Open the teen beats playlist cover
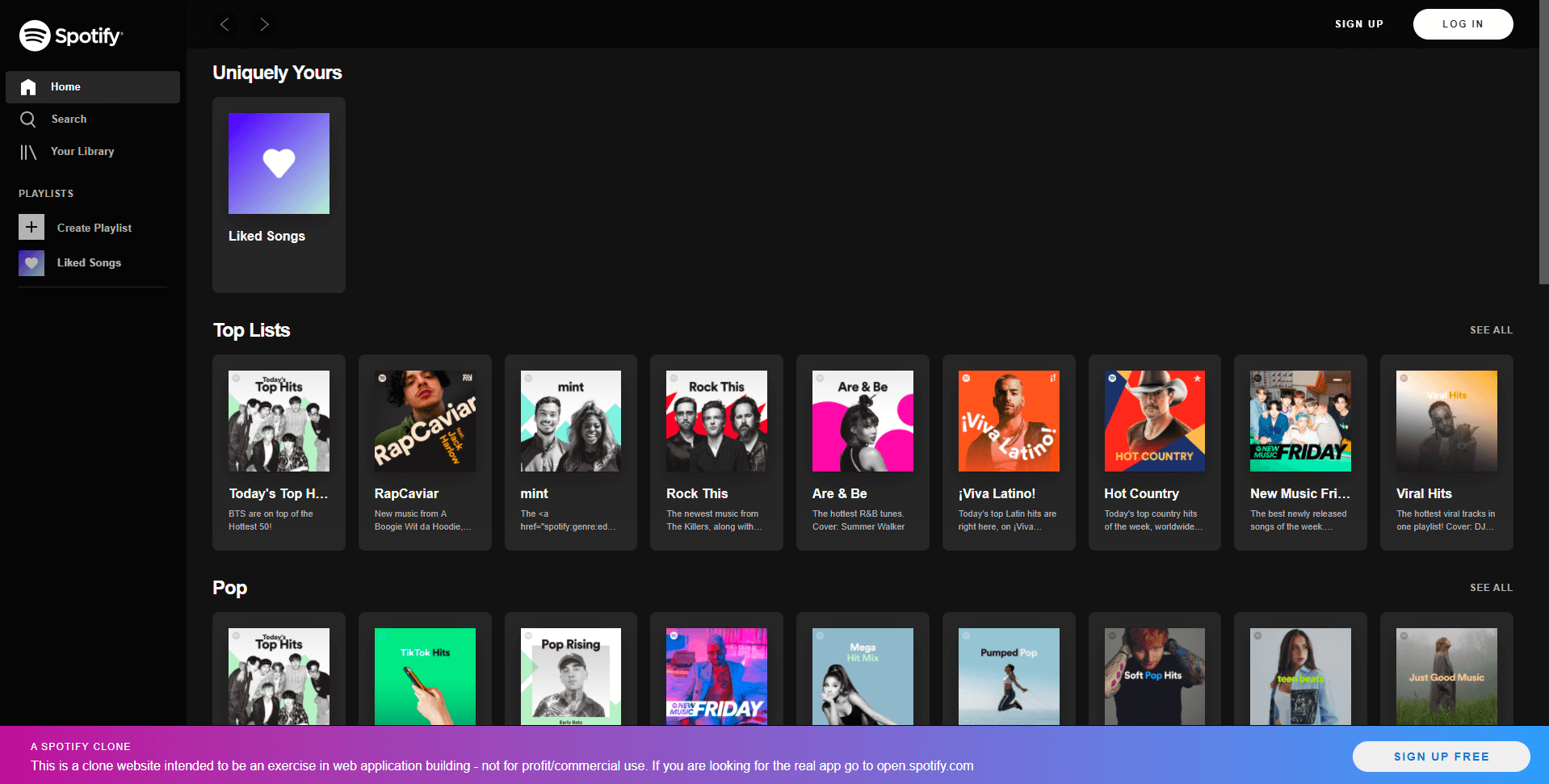 [x=1300, y=677]
